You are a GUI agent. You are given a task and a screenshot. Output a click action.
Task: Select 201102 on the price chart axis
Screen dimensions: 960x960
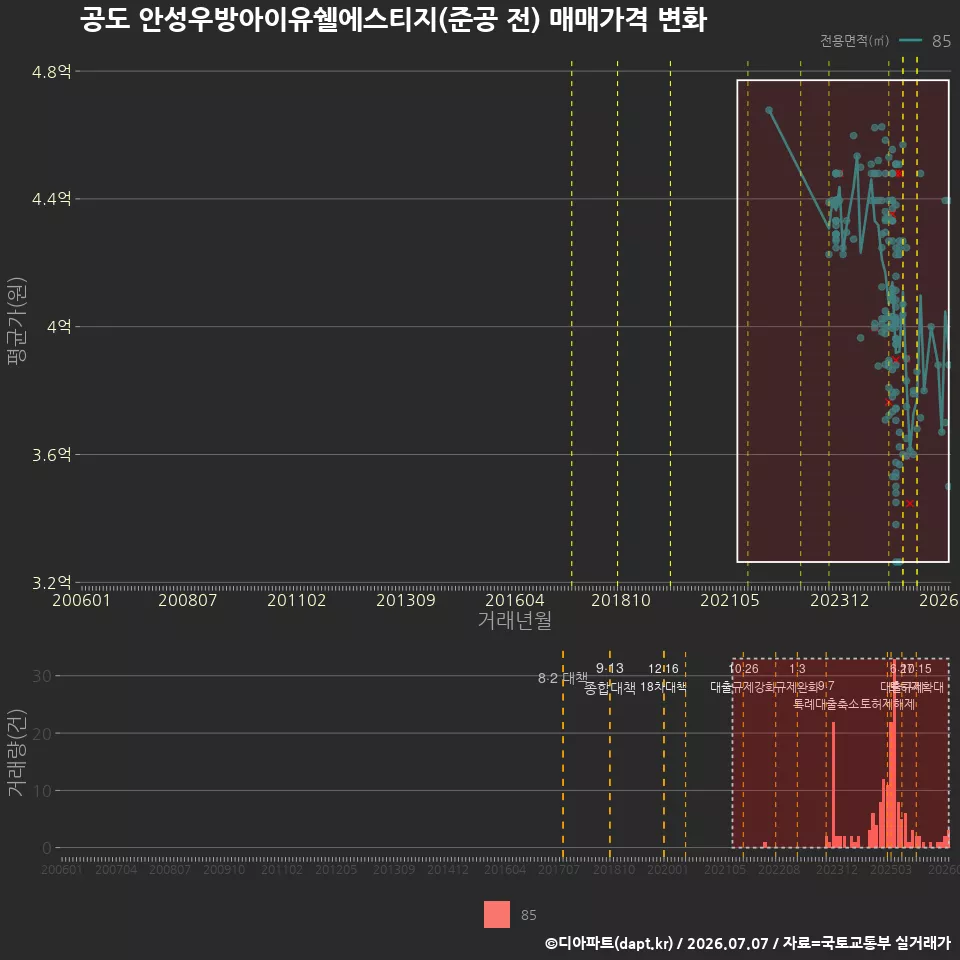(x=296, y=600)
